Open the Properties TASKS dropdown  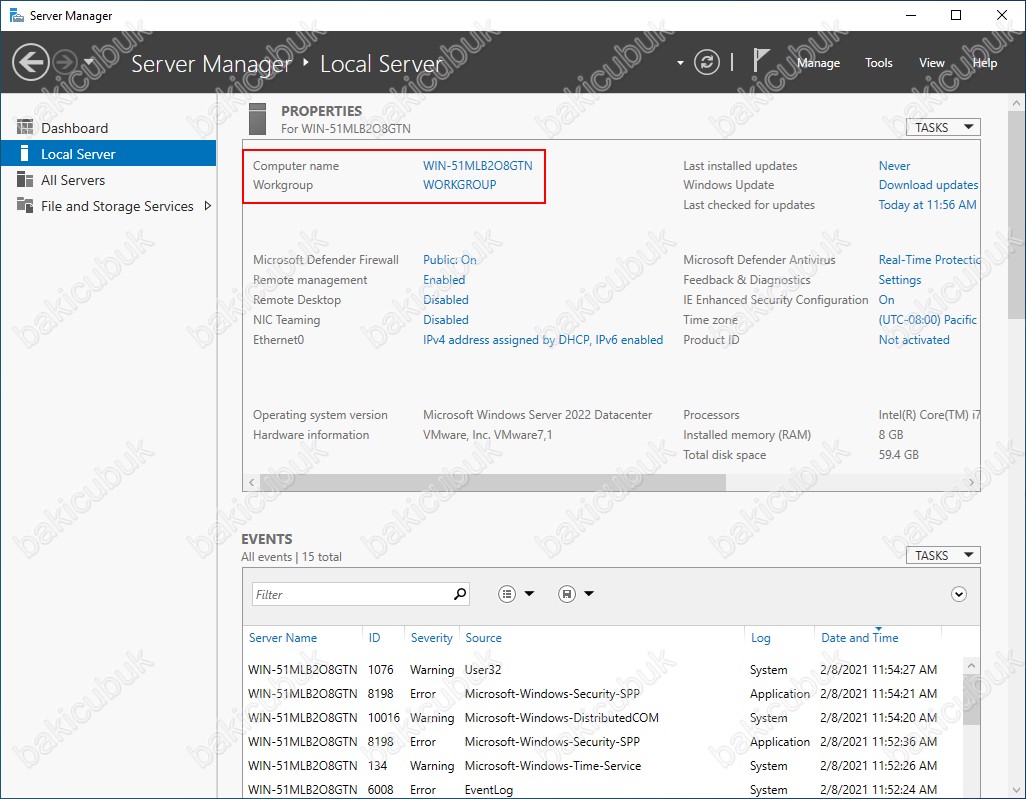click(x=943, y=127)
